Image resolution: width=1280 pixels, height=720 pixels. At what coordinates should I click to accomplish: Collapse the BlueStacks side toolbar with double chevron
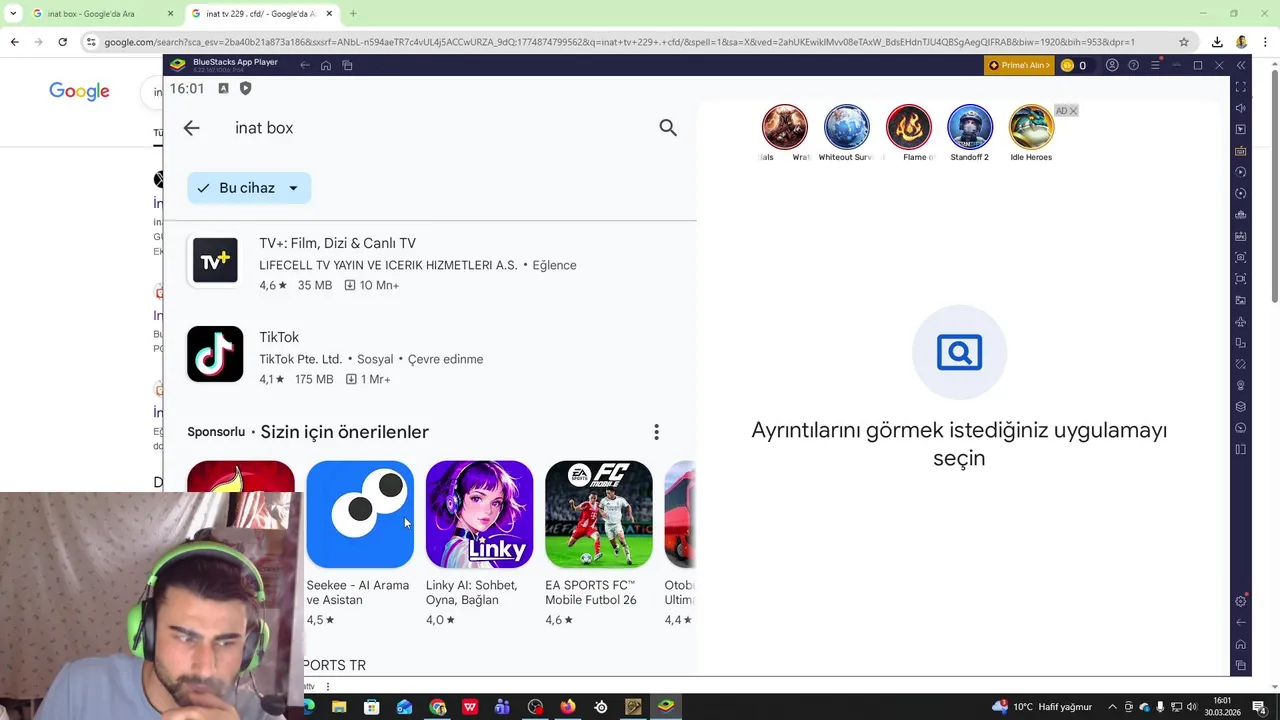pyautogui.click(x=1241, y=65)
